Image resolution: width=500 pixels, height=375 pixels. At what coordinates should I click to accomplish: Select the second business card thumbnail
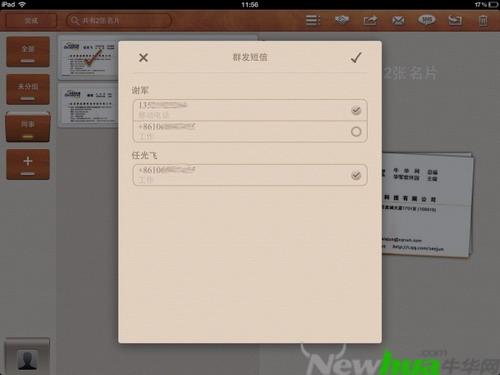[89, 105]
